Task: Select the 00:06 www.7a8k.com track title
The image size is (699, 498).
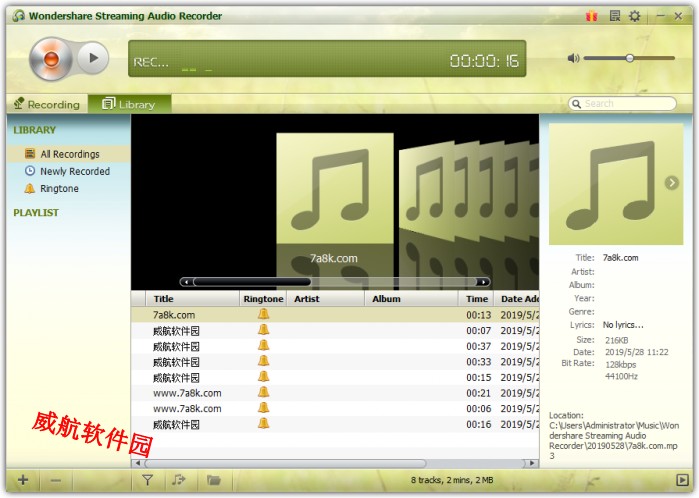Action: [x=187, y=409]
